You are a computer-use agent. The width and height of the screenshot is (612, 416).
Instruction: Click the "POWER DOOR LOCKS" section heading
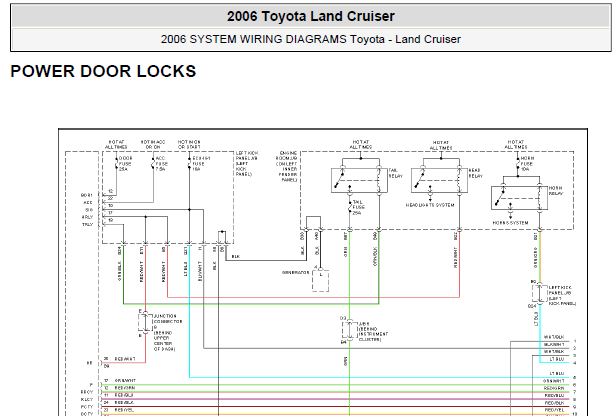103,71
